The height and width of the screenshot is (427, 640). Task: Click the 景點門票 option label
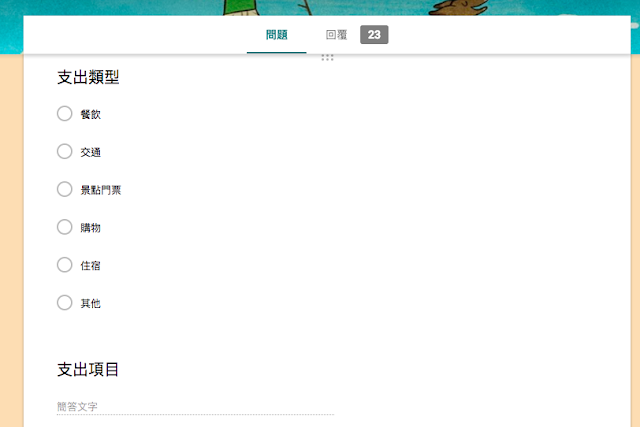point(100,190)
